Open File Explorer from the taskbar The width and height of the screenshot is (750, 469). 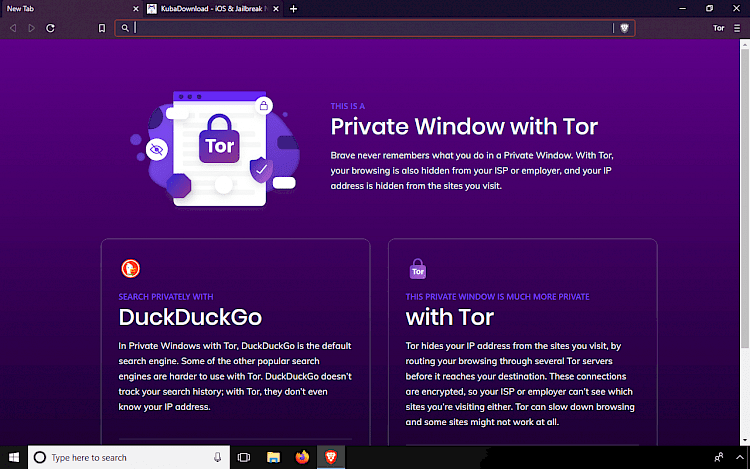pyautogui.click(x=273, y=458)
